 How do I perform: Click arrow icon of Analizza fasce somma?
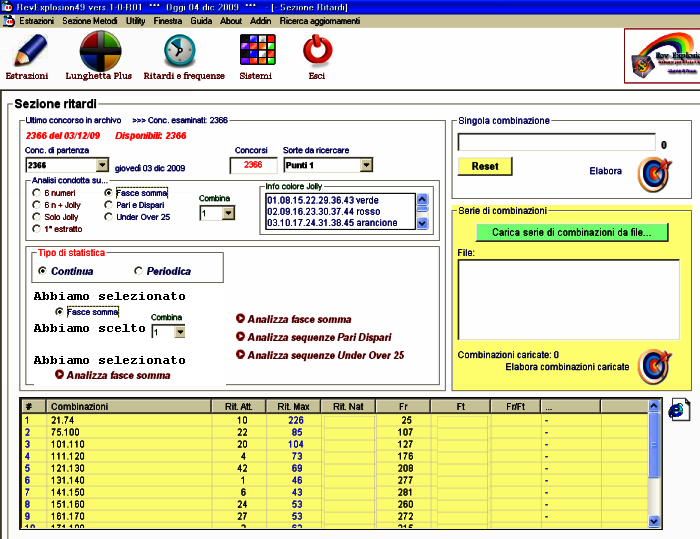tap(240, 318)
